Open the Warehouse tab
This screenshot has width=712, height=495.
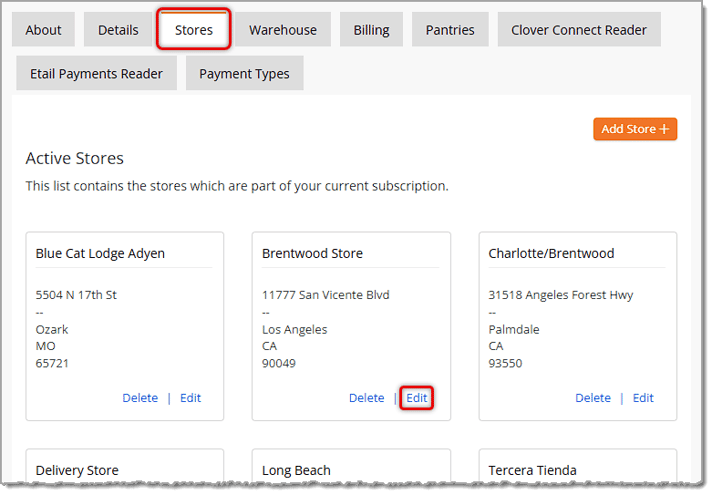pyautogui.click(x=283, y=30)
